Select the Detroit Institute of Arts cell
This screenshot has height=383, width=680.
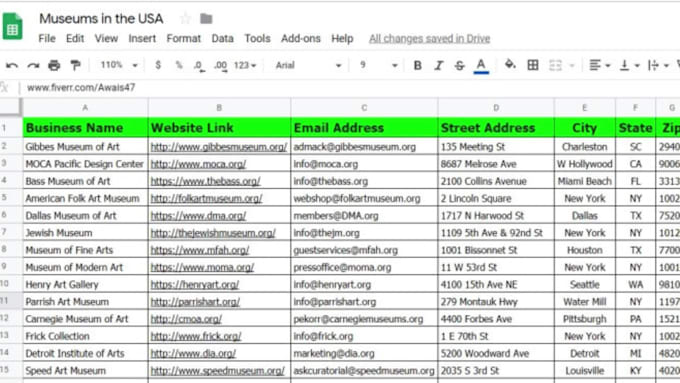(x=85, y=354)
